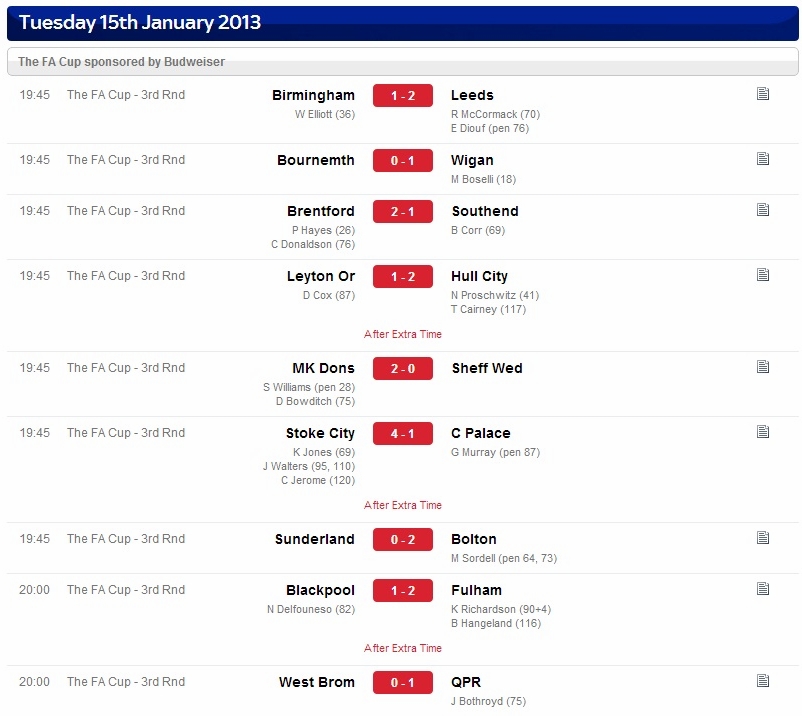This screenshot has width=802, height=716.
Task: Open match report icon for Leyton Orient v Hull
Action: tap(763, 275)
